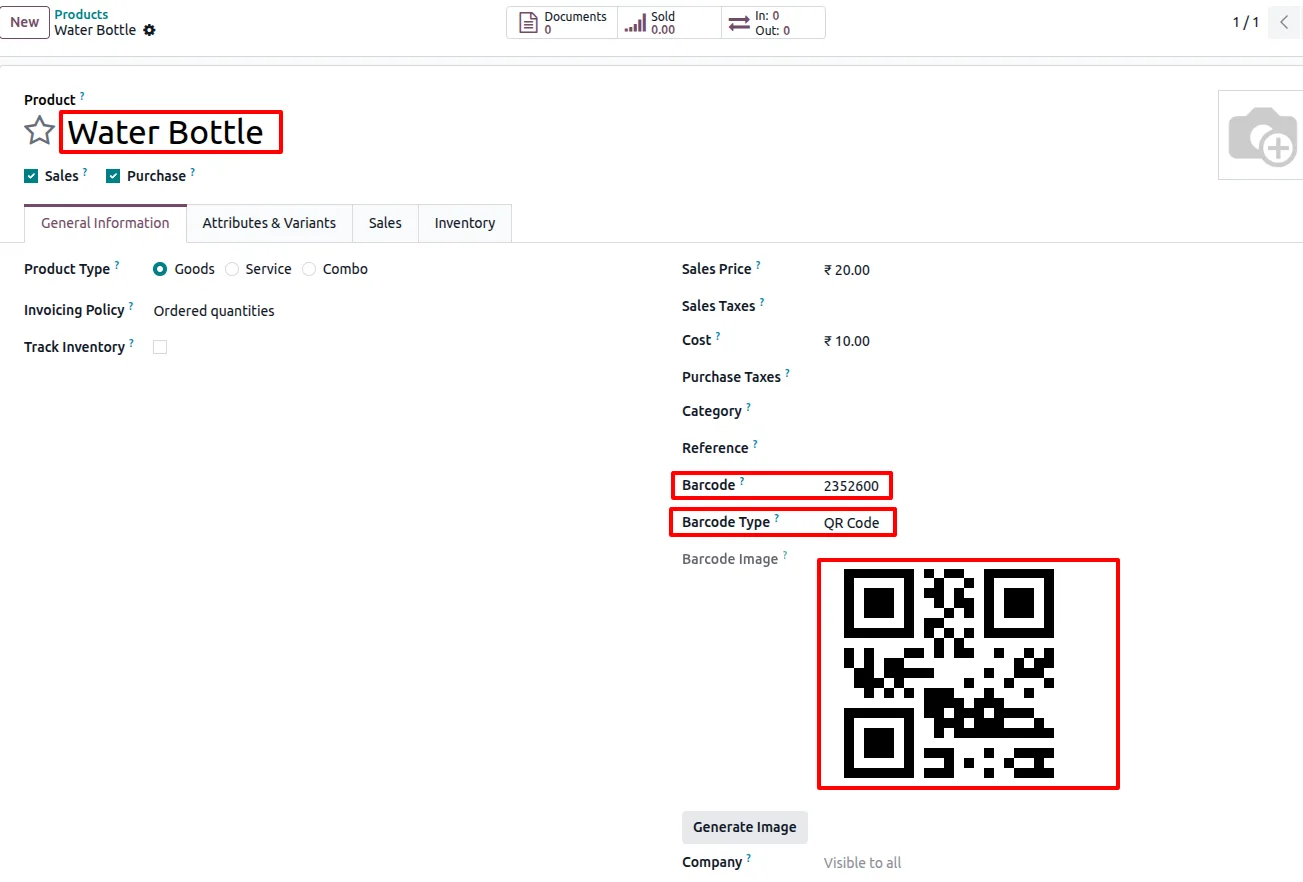Show help tooltip next to Track Inventory
This screenshot has width=1303, height=882.
pos(131,343)
